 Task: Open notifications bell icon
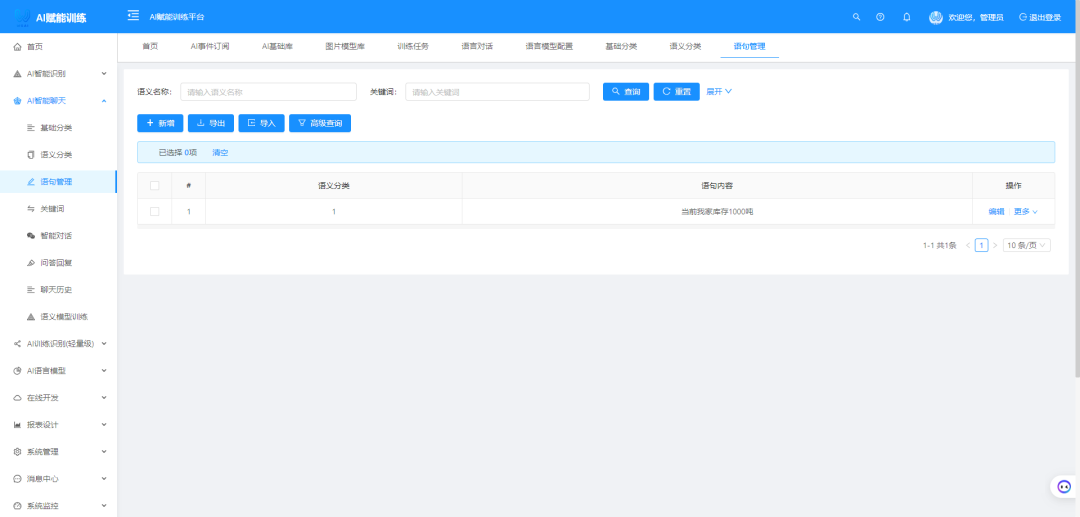906,17
